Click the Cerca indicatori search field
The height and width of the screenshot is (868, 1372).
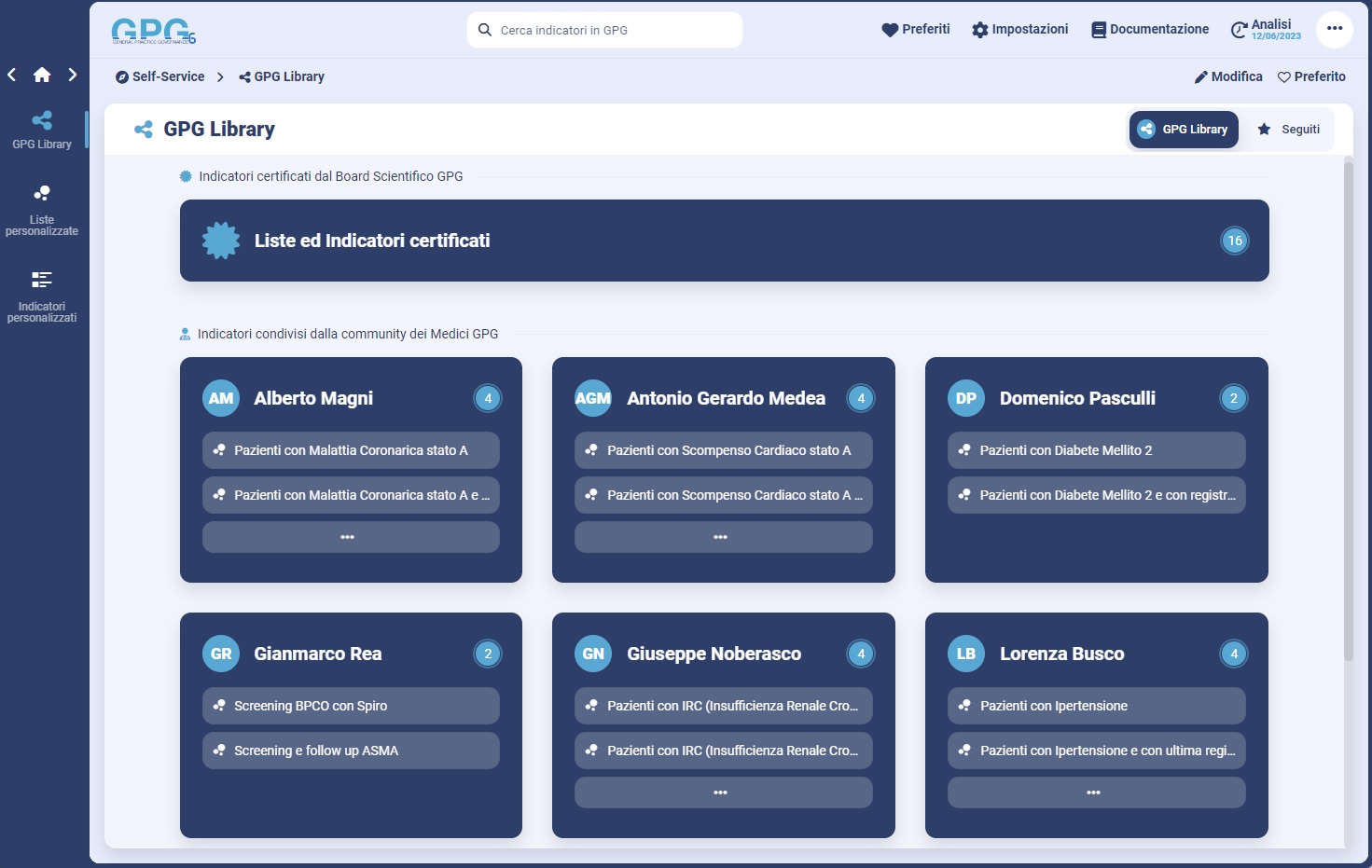click(604, 30)
